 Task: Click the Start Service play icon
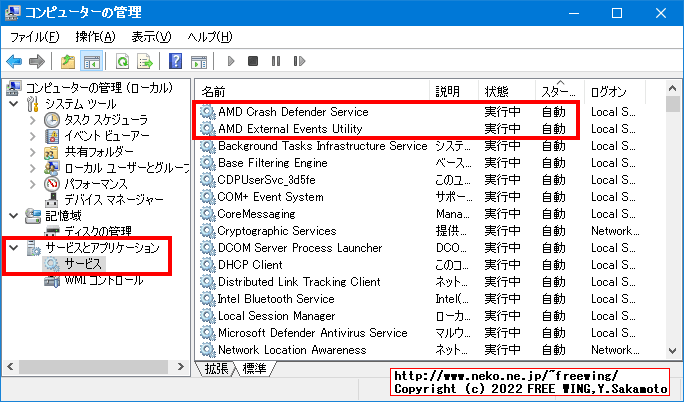(x=231, y=61)
